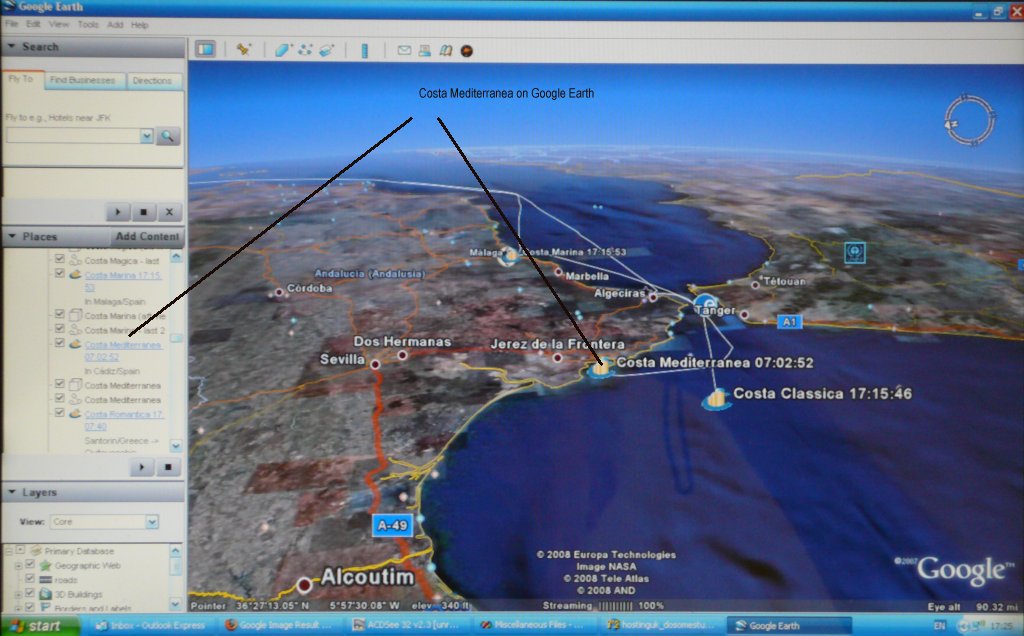The width and height of the screenshot is (1024, 636).
Task: Disable the Borders and Labels layer checkbox
Action: (x=29, y=607)
